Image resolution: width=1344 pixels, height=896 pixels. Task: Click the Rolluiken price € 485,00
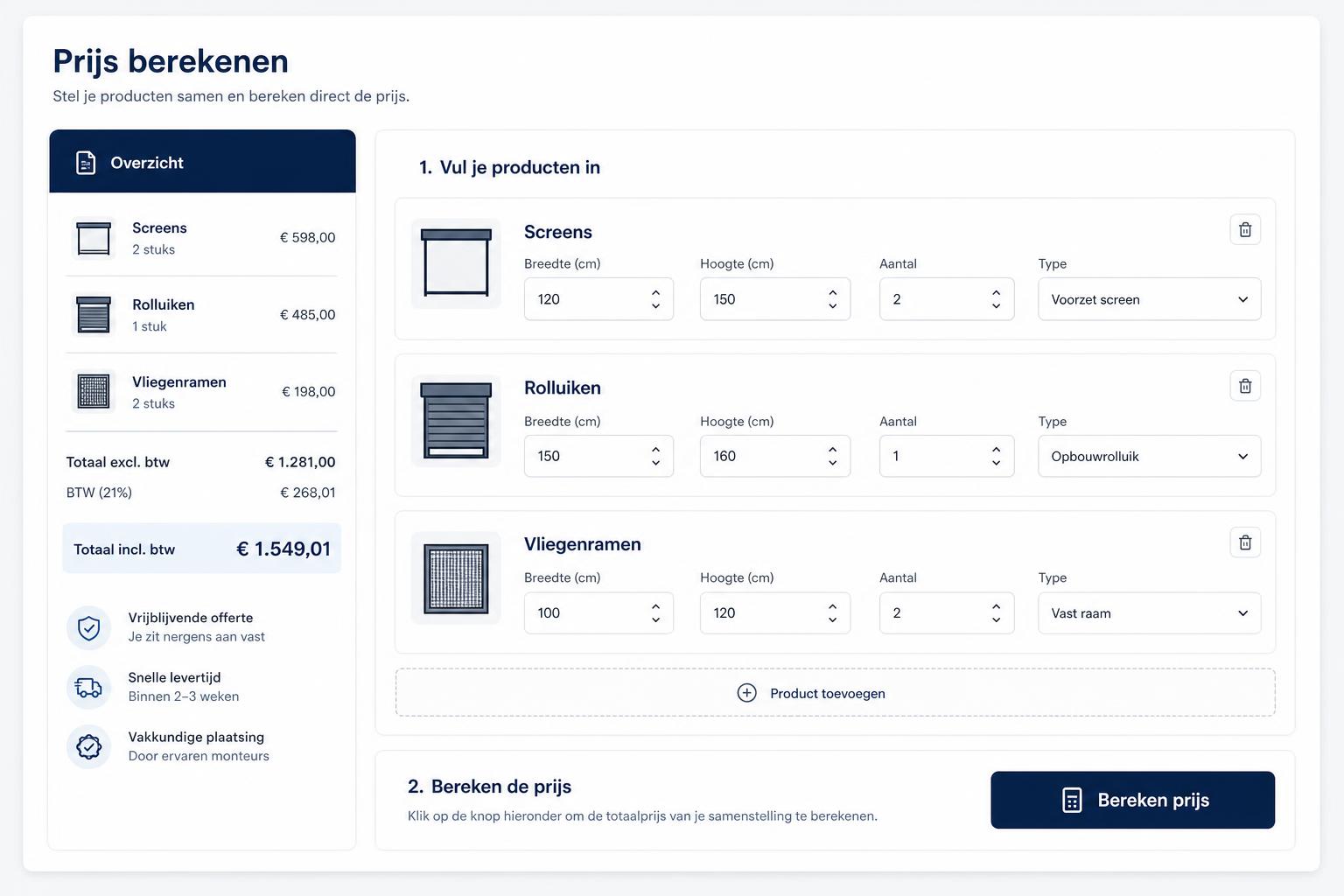[307, 315]
